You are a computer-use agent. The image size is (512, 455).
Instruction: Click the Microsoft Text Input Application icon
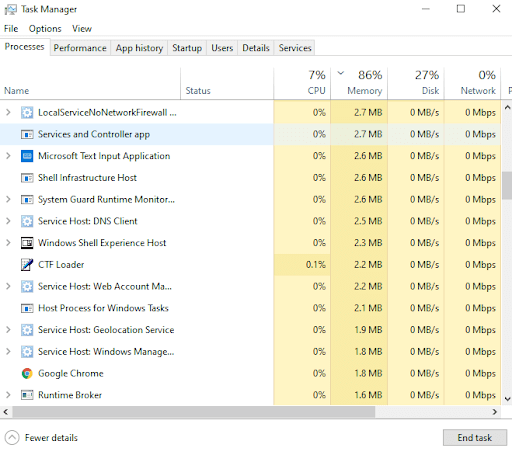(x=27, y=156)
